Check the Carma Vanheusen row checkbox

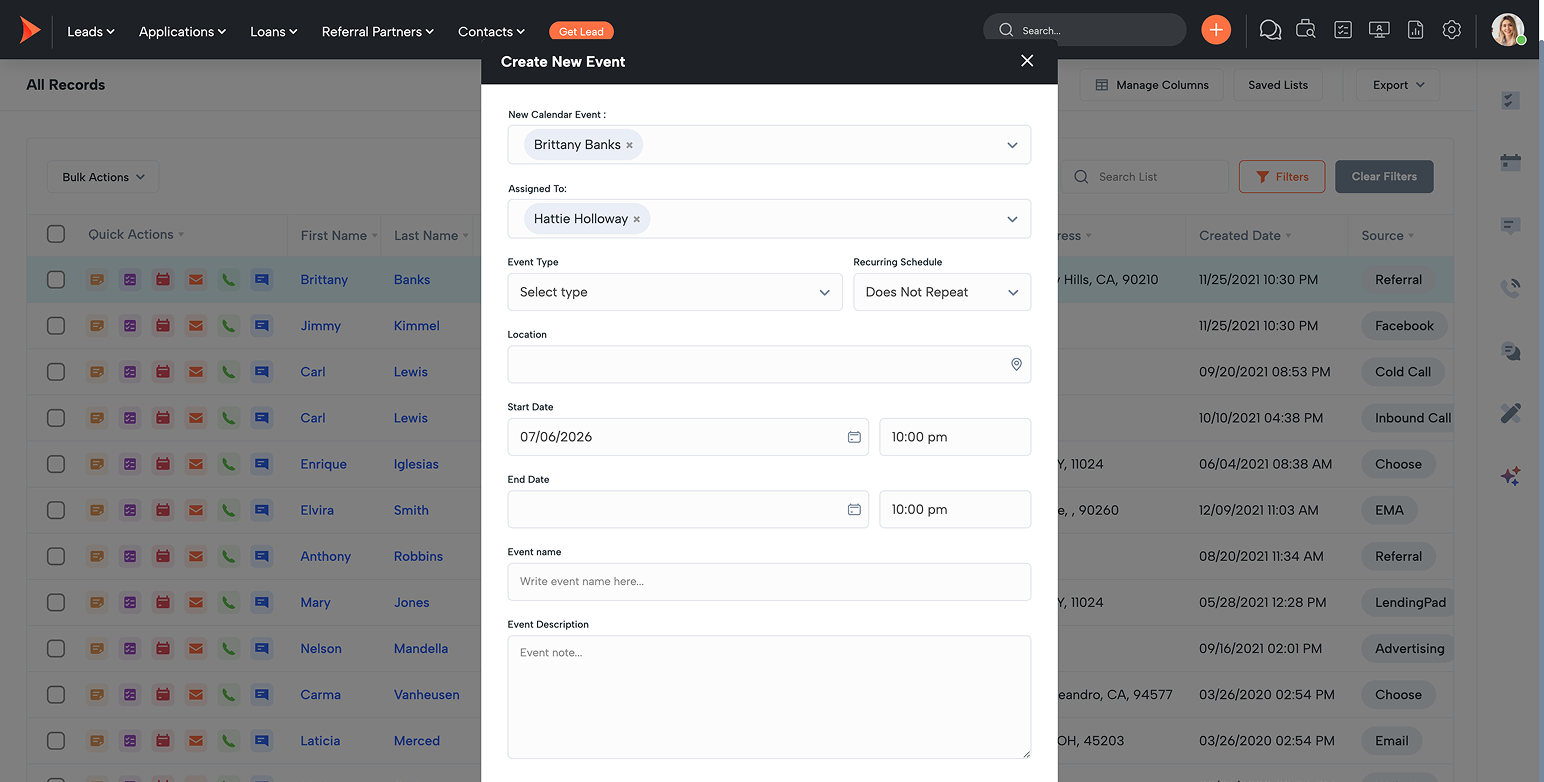click(x=56, y=694)
